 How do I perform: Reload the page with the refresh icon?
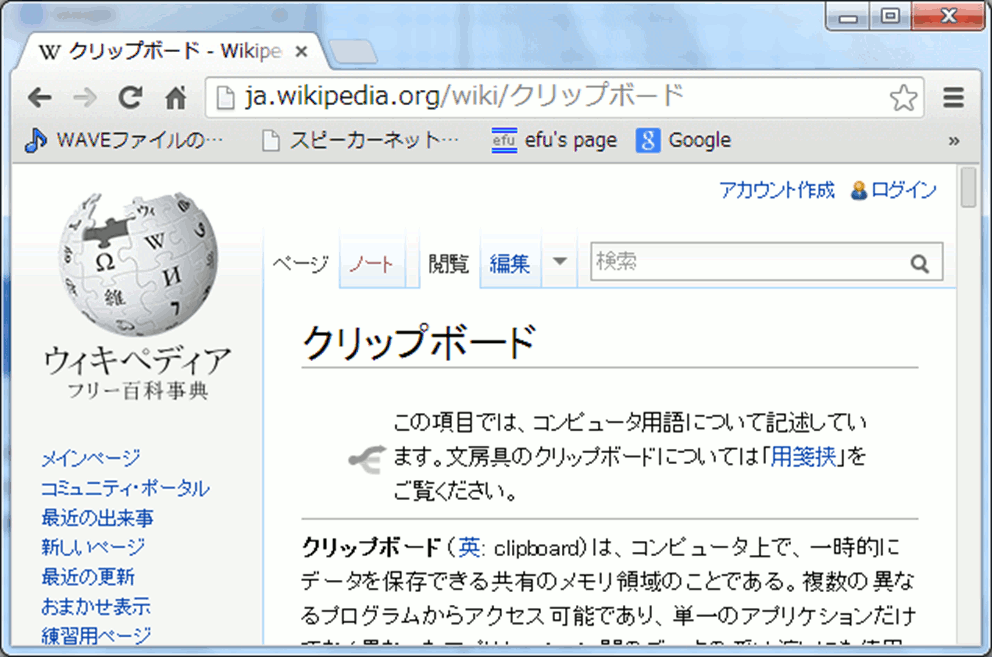(x=130, y=97)
